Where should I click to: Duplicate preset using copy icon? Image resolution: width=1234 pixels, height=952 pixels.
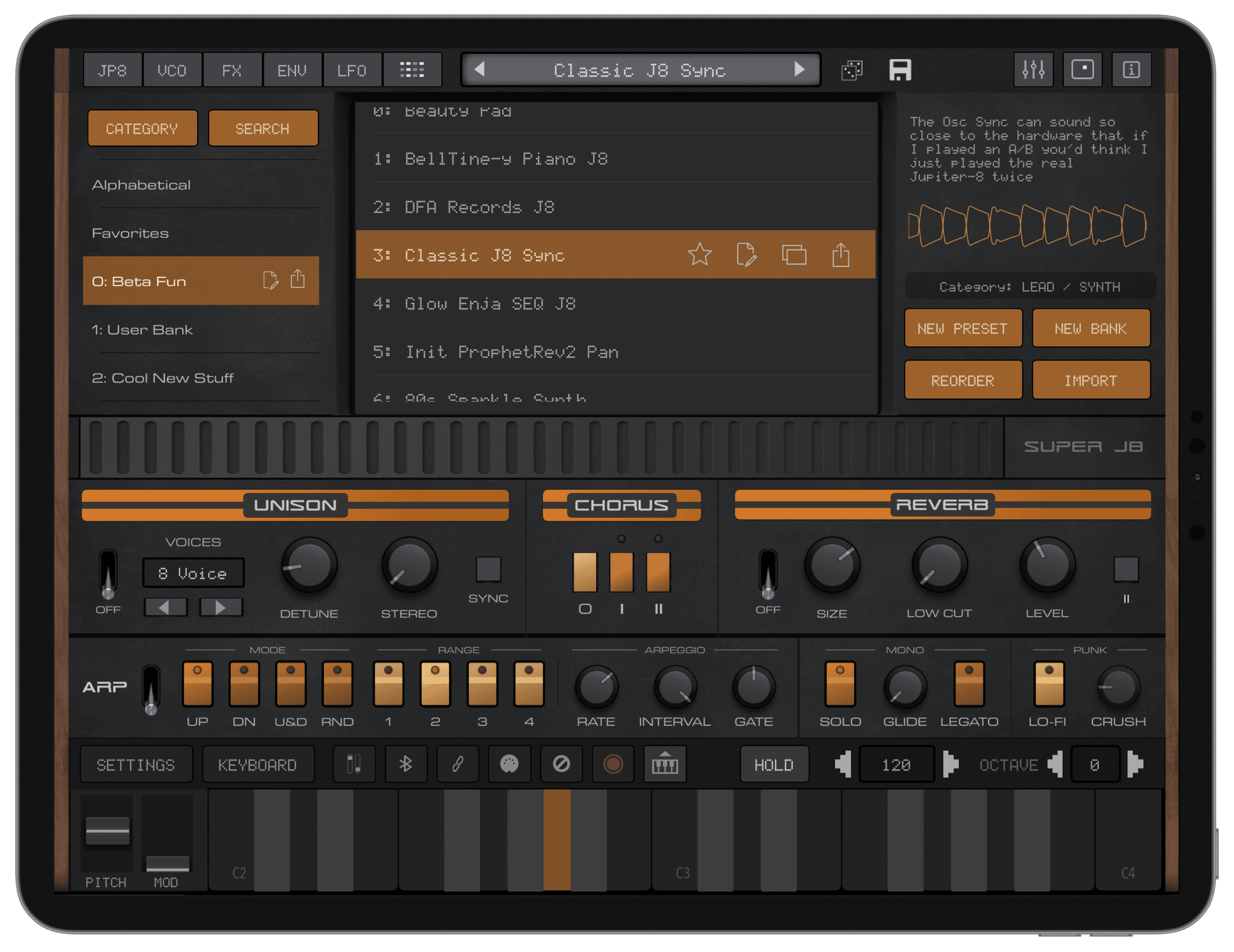[794, 255]
